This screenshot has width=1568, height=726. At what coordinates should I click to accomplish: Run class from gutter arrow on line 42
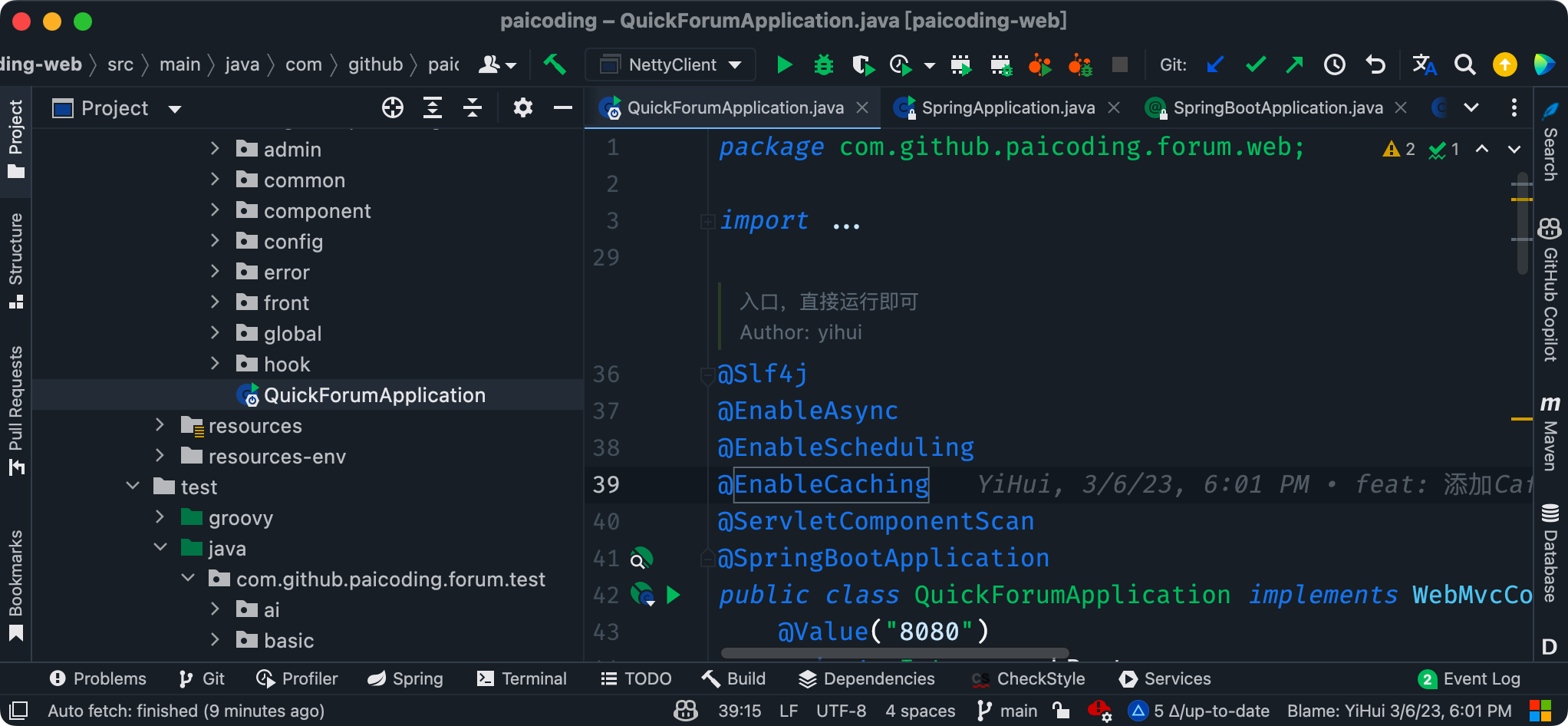[x=674, y=595]
